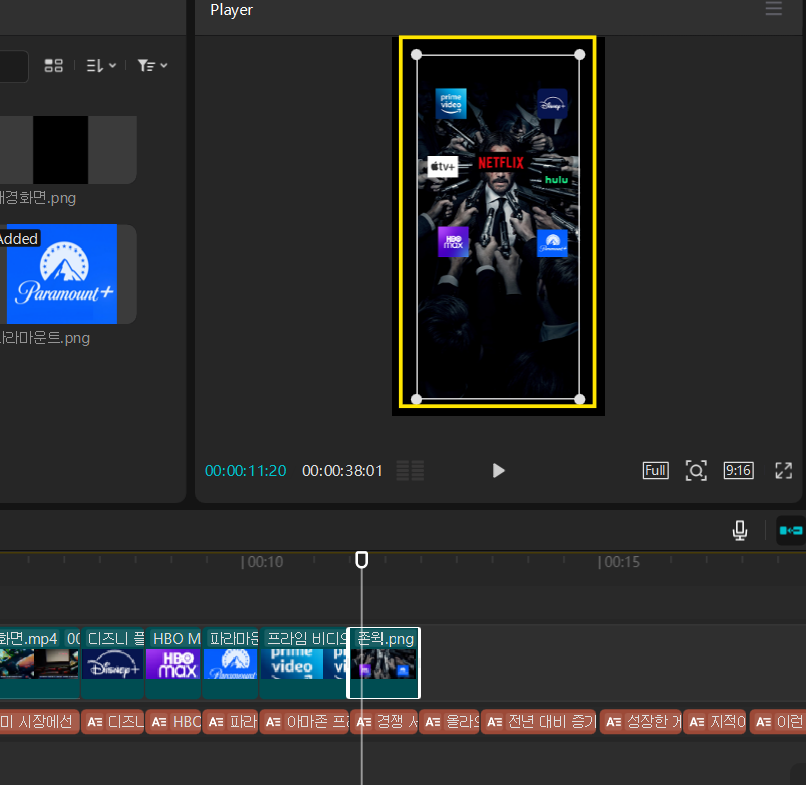
Task: Enter fullscreen preview mode
Action: tap(783, 470)
